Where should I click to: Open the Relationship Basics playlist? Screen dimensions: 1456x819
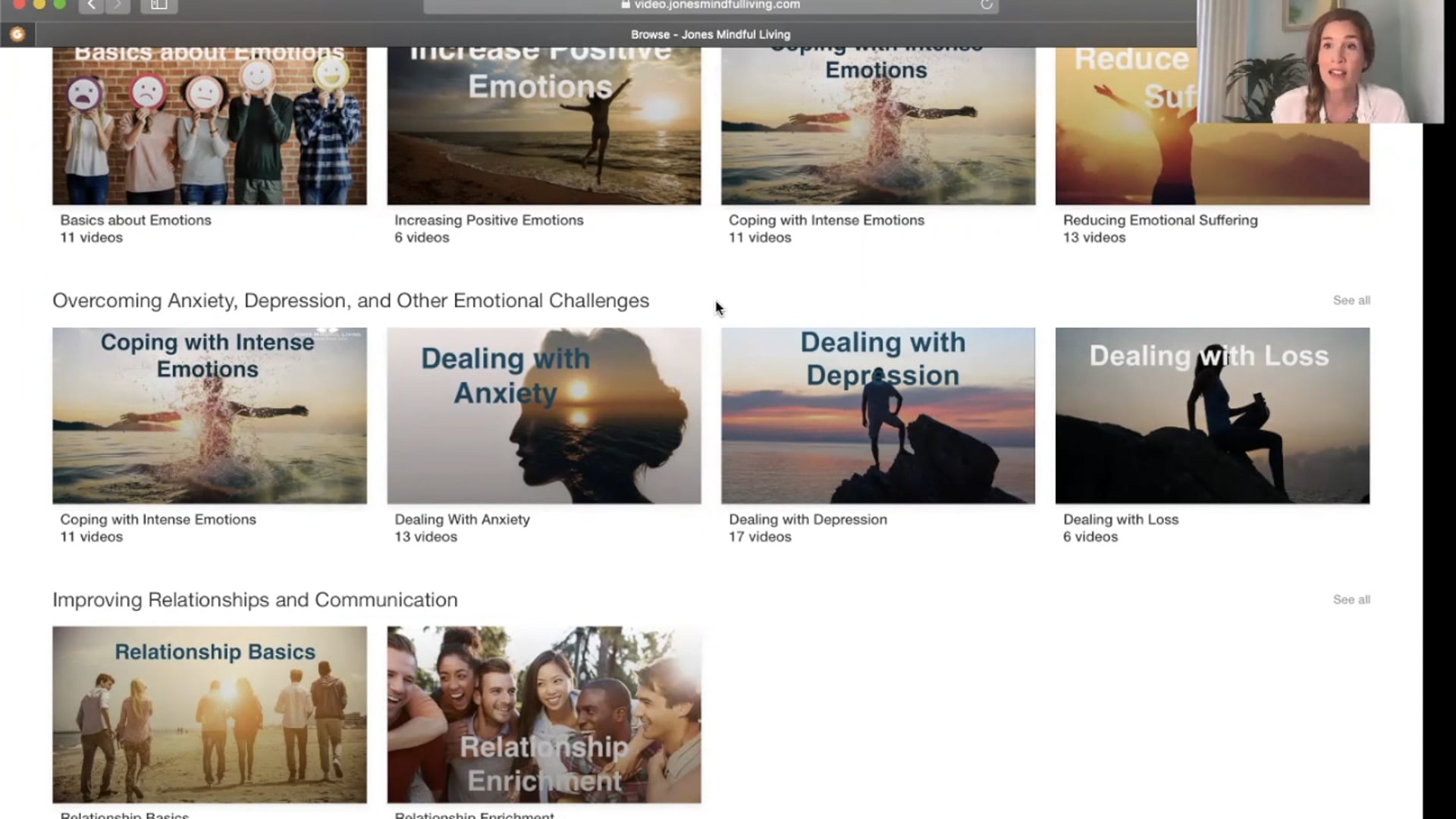click(209, 714)
